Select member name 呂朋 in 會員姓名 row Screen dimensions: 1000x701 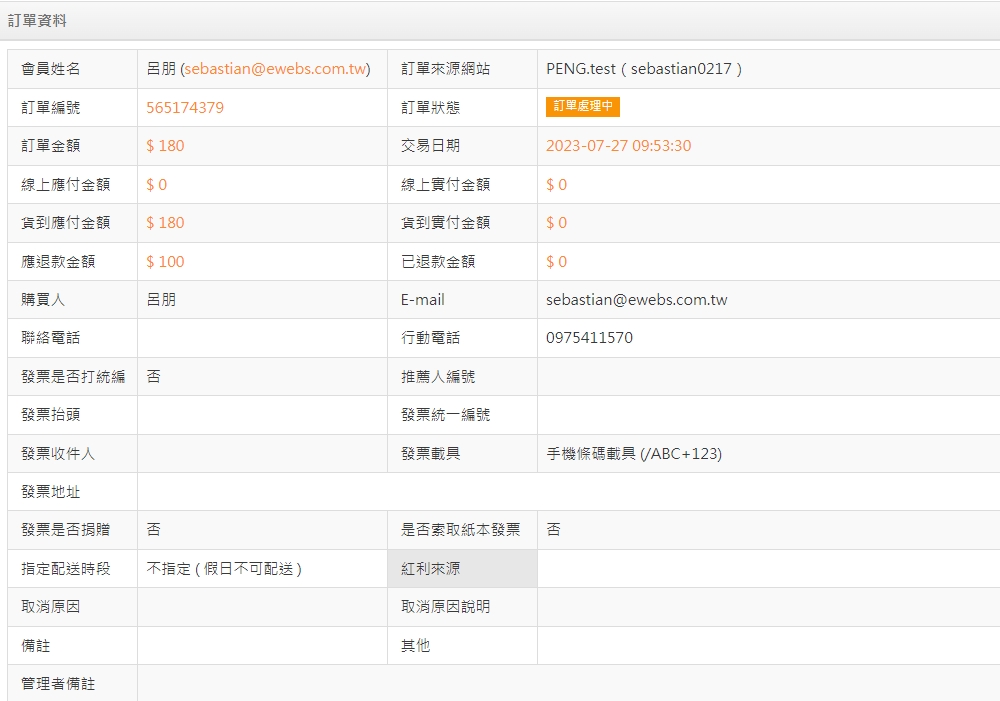click(161, 69)
